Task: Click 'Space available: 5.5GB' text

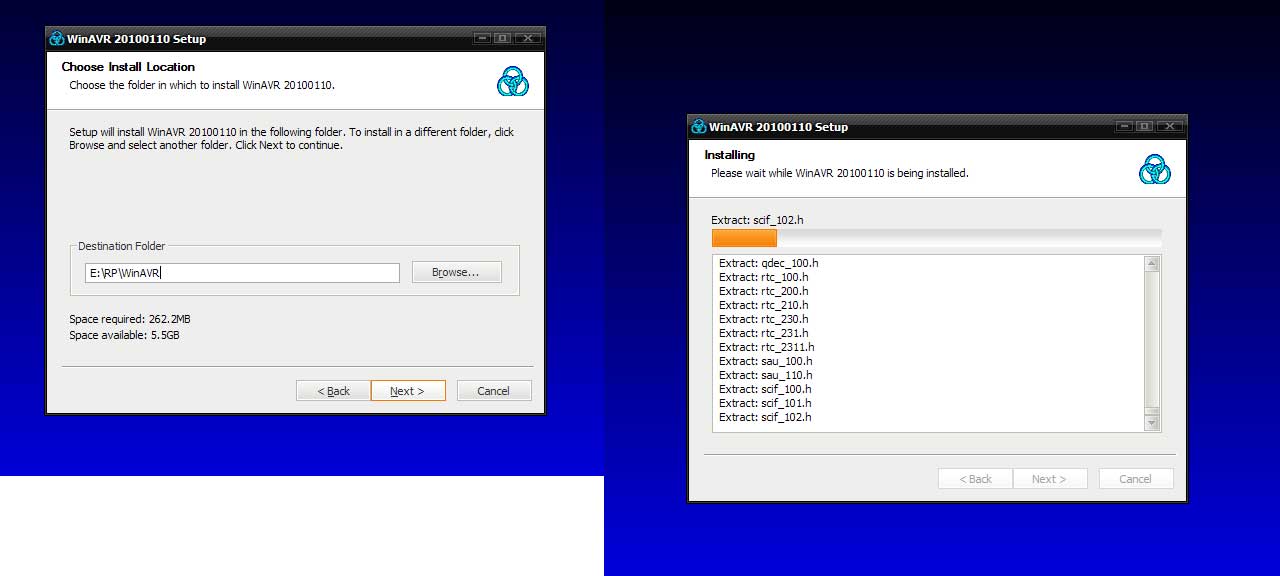Action: (124, 335)
